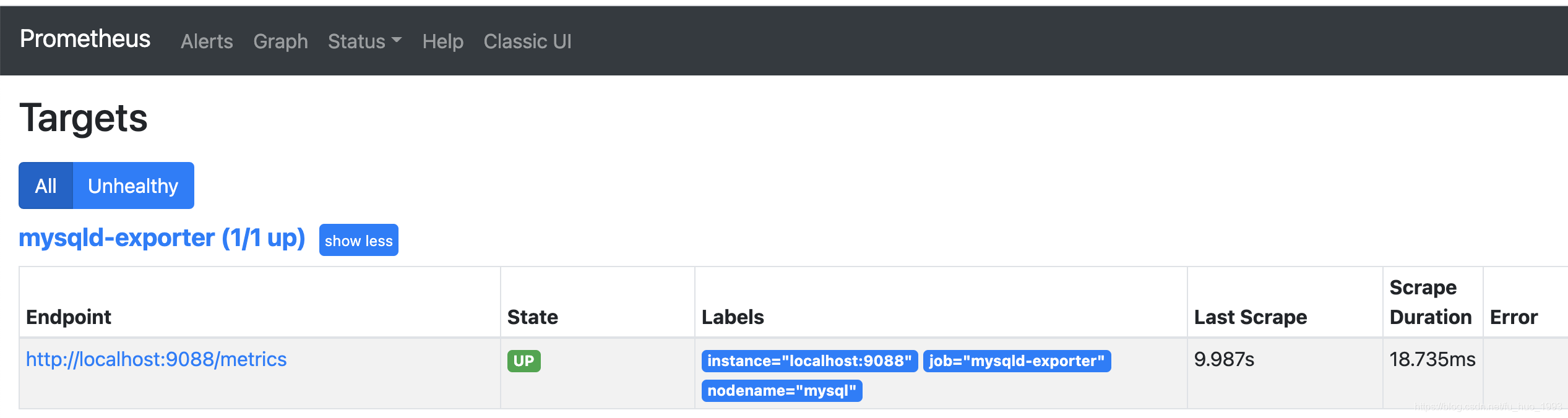This screenshot has width=1568, height=418.
Task: Switch to Classic UI
Action: click(527, 41)
